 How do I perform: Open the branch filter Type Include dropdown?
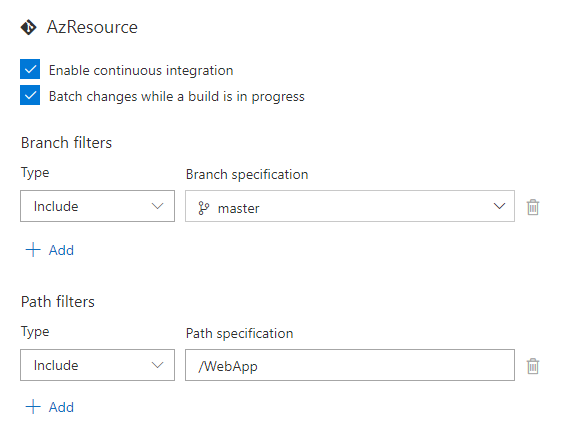click(x=97, y=206)
